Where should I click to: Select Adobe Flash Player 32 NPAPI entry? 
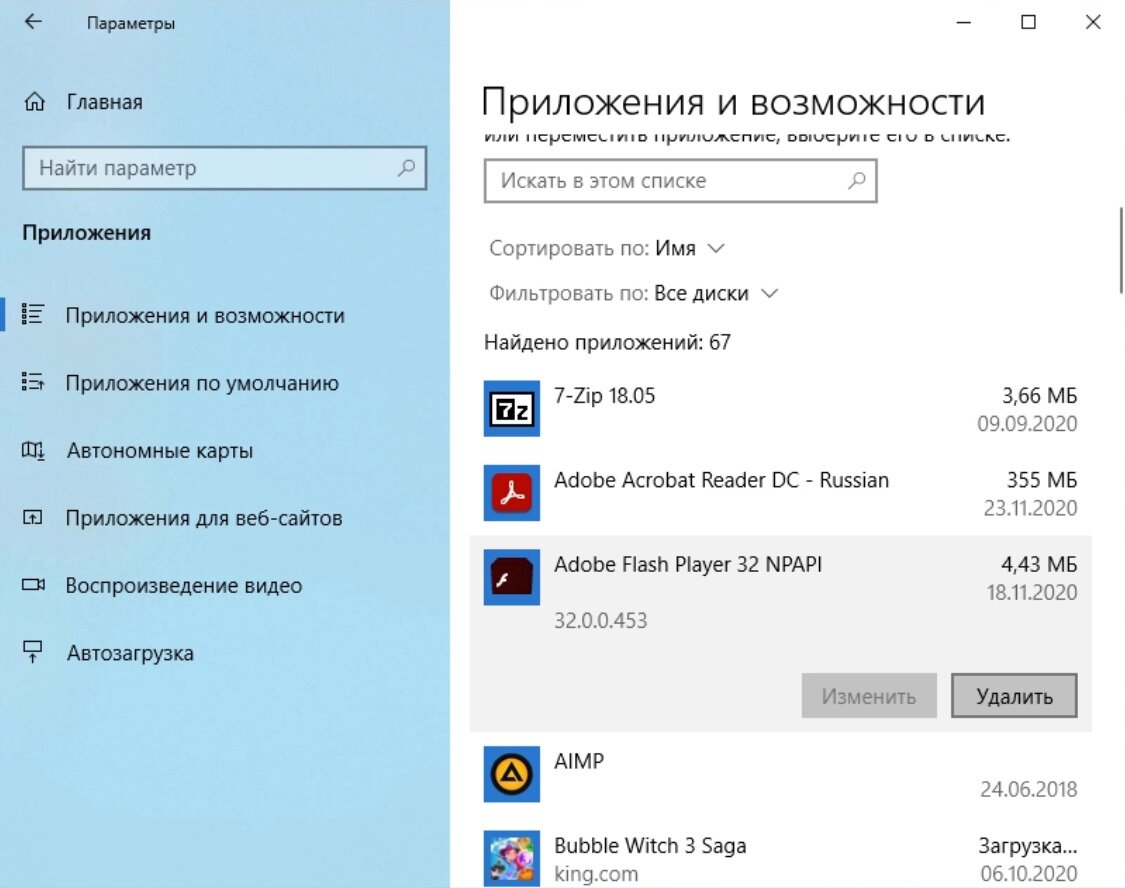coord(781,633)
